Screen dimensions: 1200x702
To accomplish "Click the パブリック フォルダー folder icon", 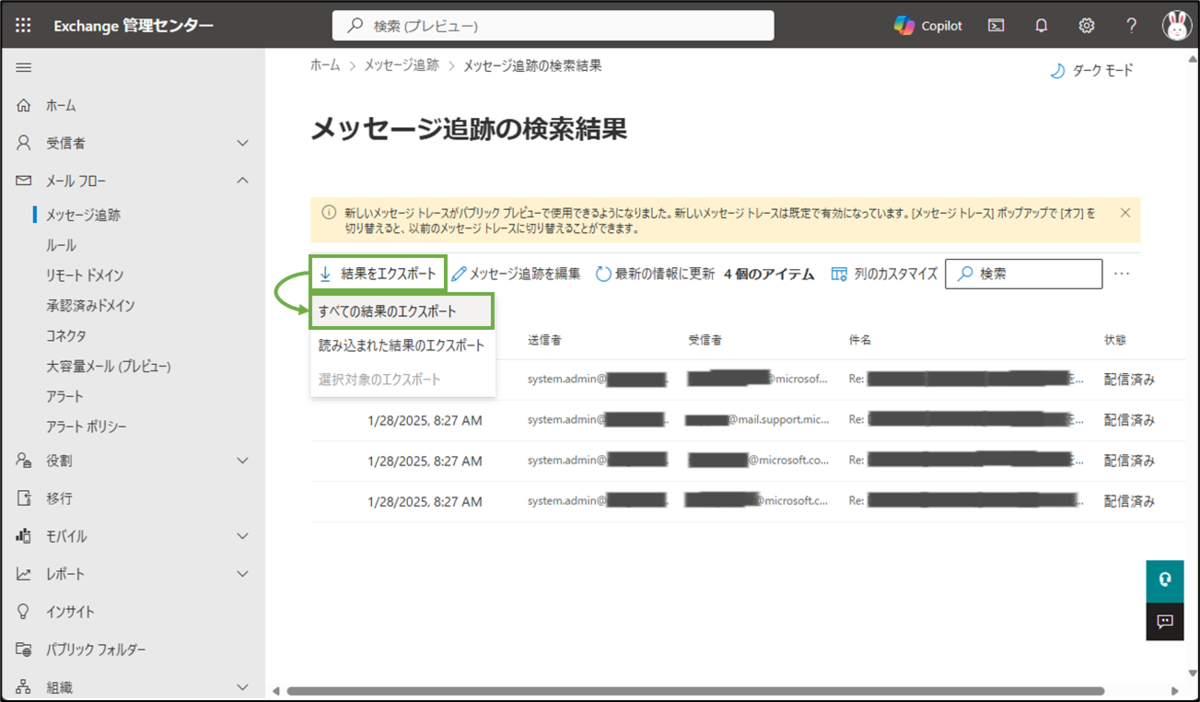I will tap(24, 649).
